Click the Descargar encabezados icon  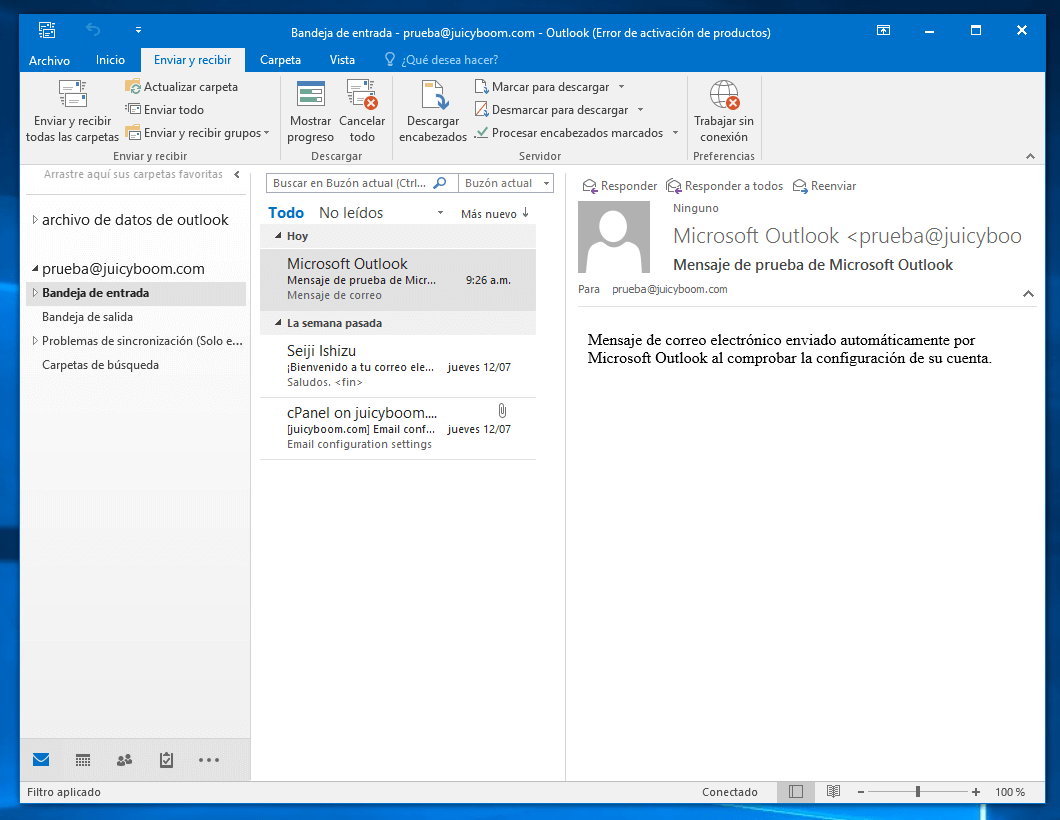[433, 95]
